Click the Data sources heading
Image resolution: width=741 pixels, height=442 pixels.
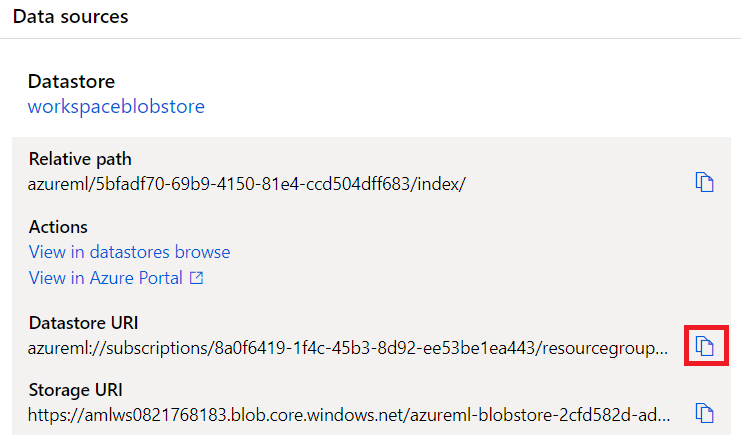pyautogui.click(x=70, y=17)
